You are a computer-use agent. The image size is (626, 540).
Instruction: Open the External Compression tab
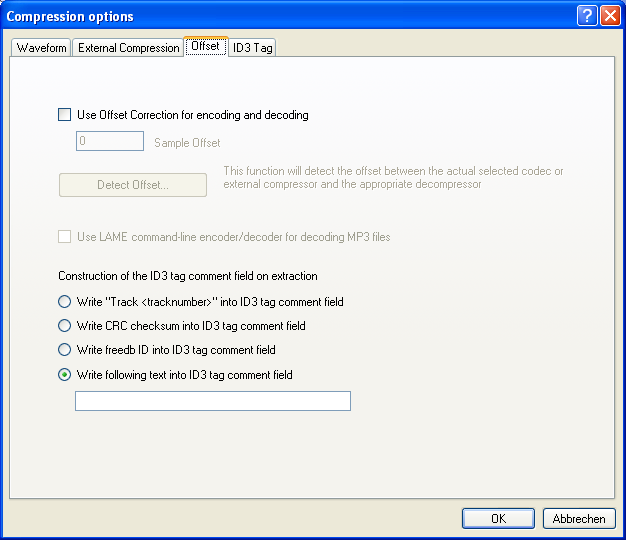tap(128, 48)
